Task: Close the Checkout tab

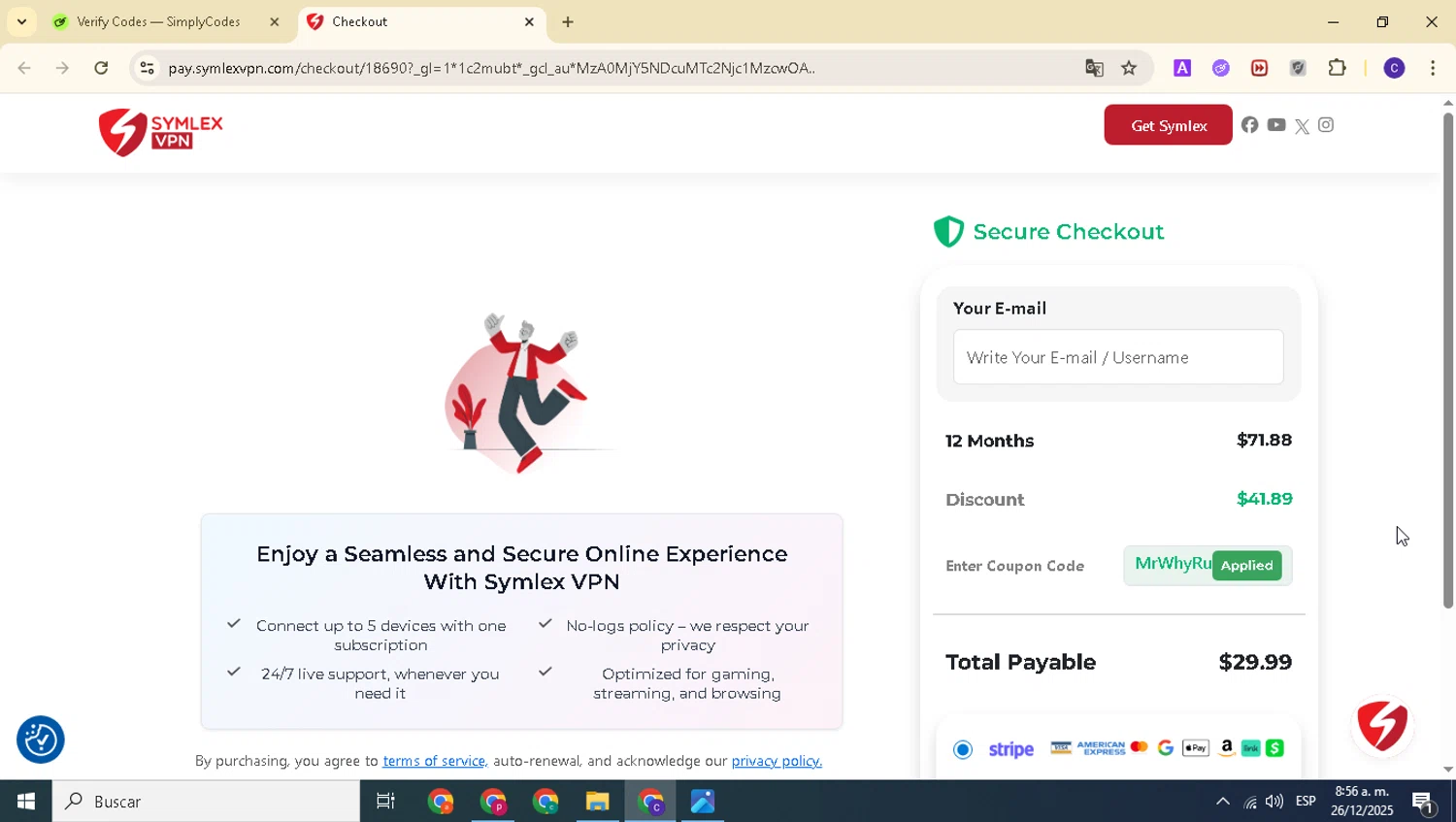Action: click(x=529, y=21)
